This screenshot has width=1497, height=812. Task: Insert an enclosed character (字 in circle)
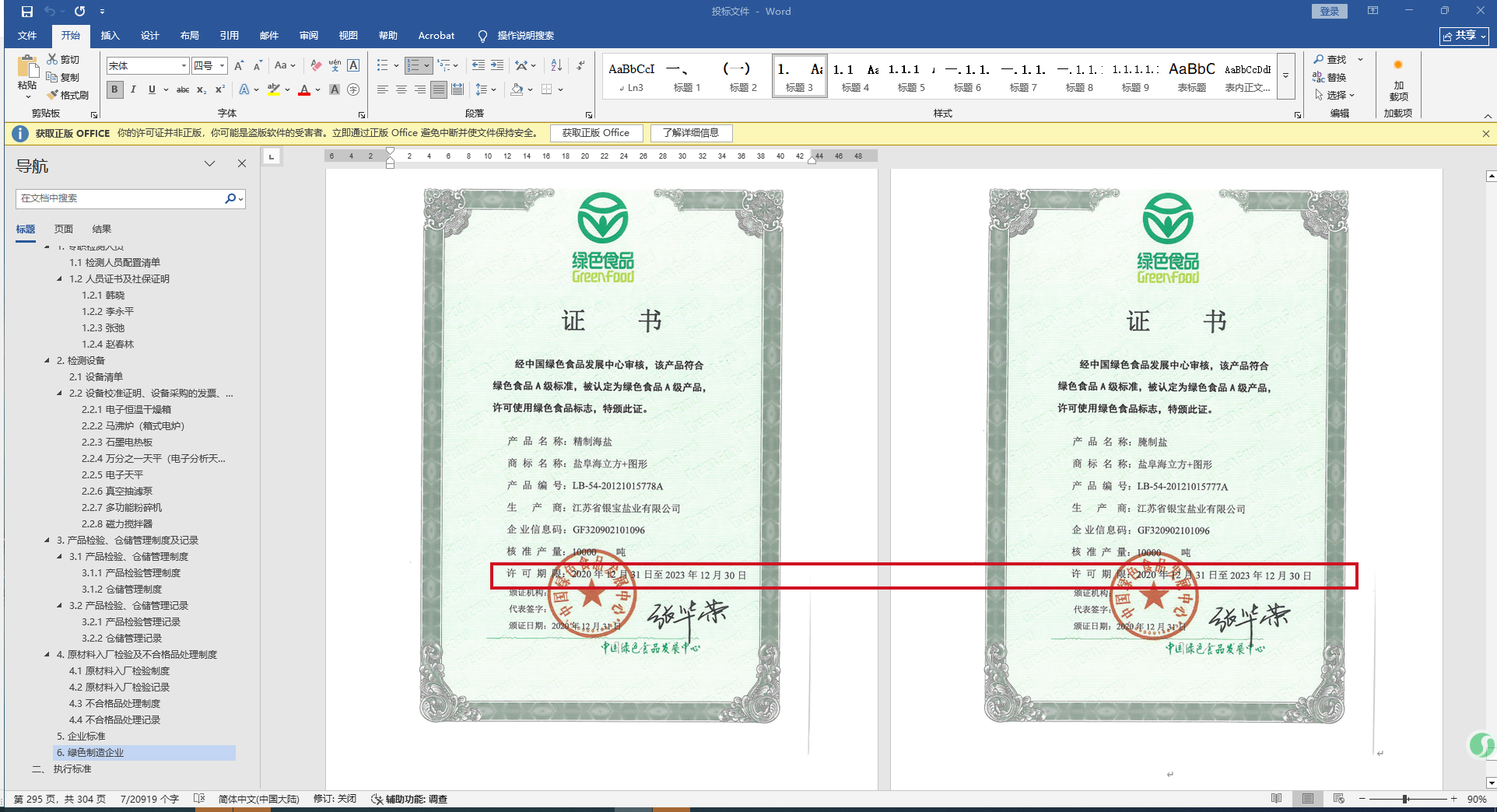[353, 89]
